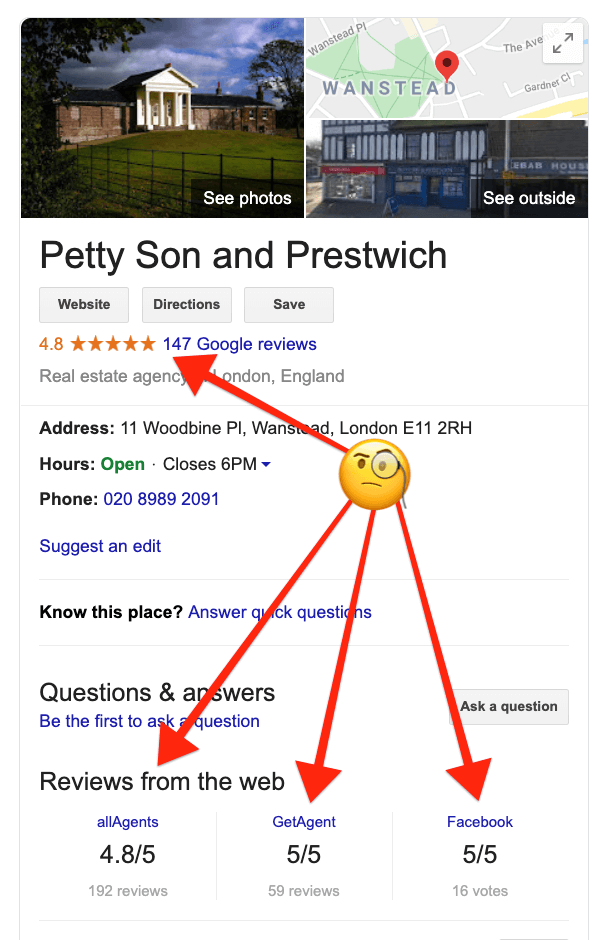Open the "147 Google reviews" link
The image size is (609, 940).
pos(239,343)
